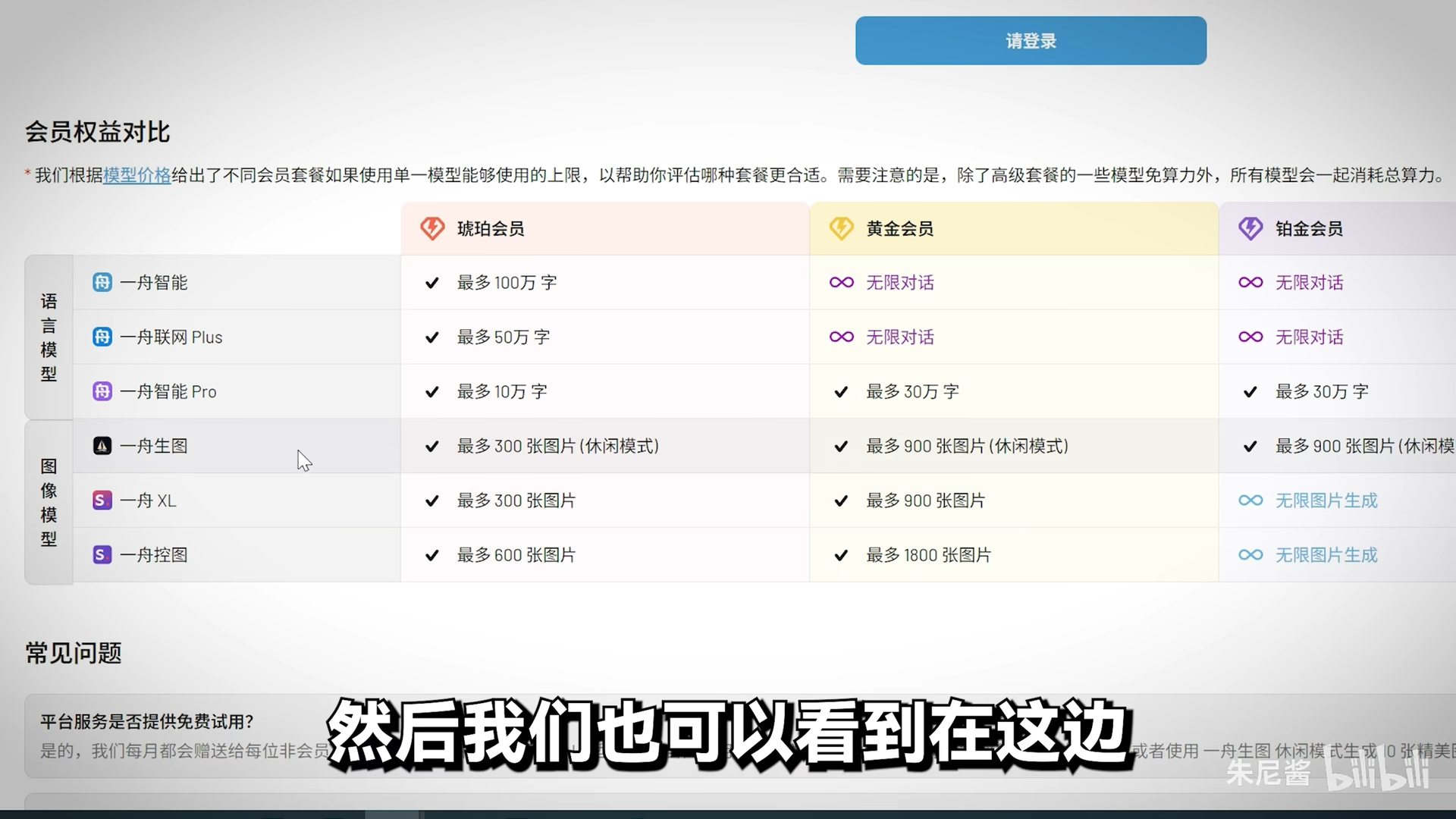
Task: Click the 语言模型 category label
Action: coord(49,337)
